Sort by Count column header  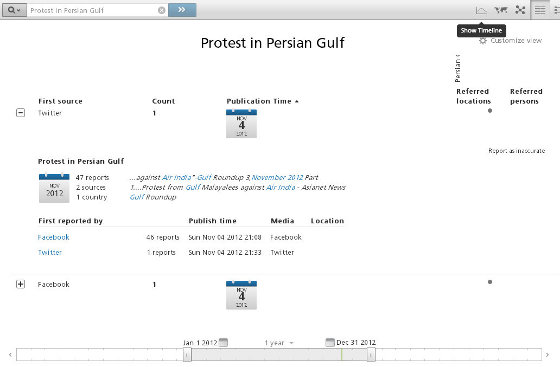point(164,101)
